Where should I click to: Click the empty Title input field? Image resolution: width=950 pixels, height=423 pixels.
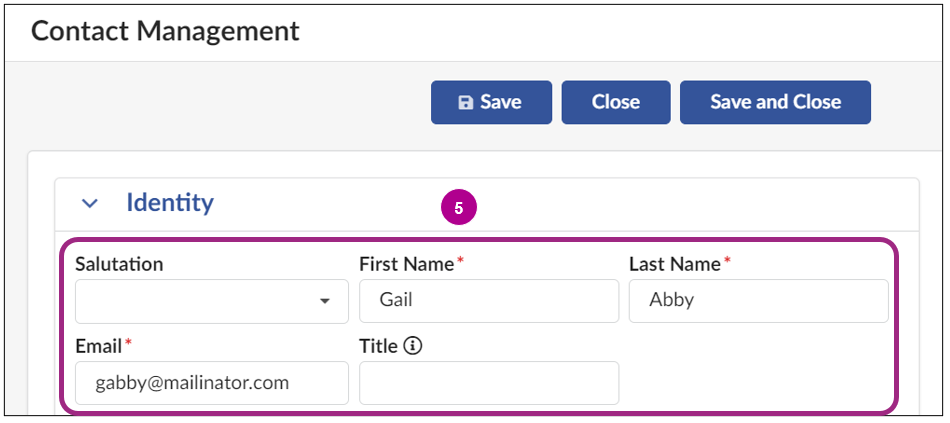click(488, 382)
